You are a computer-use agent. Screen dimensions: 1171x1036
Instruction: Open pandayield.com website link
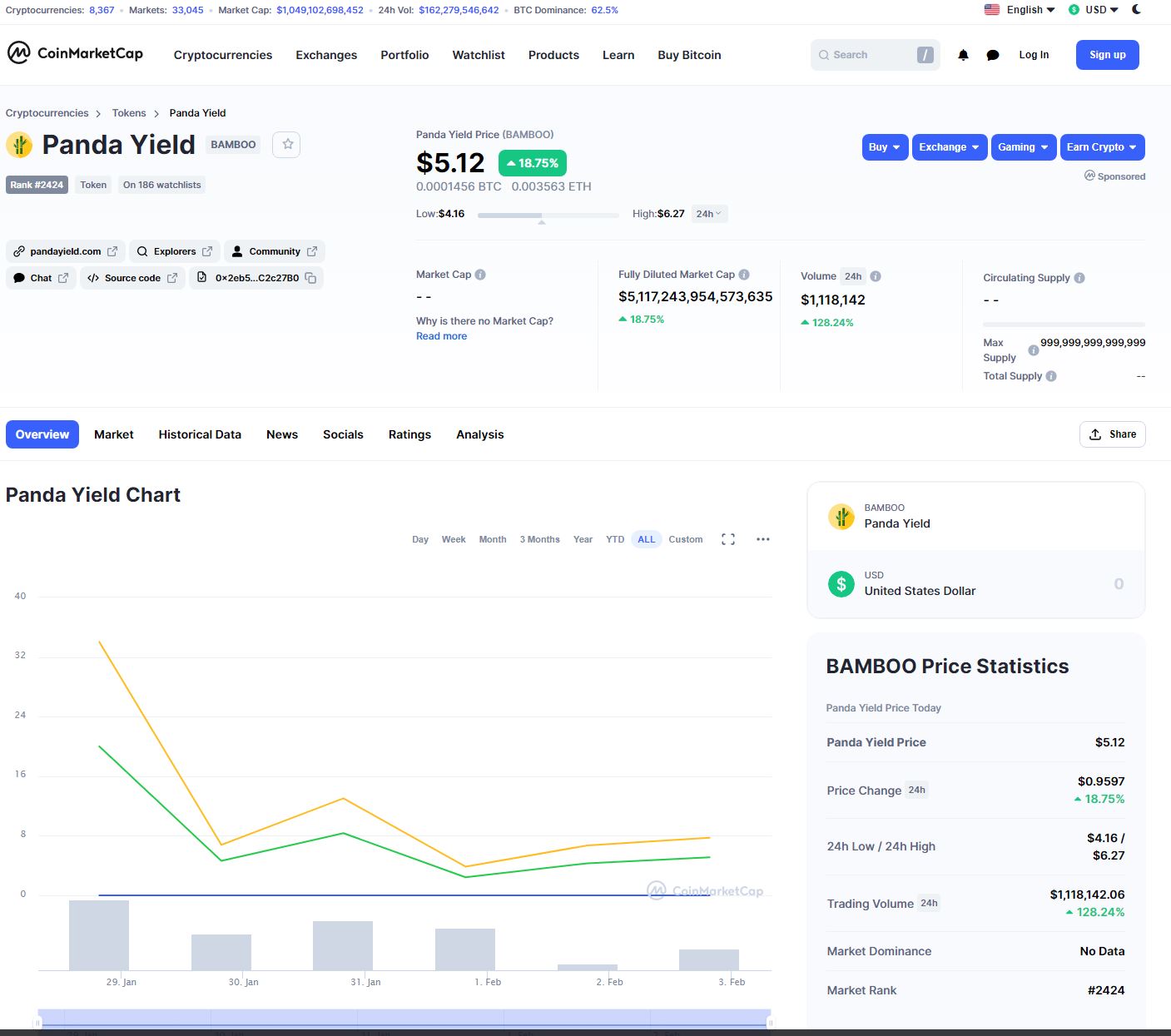[66, 251]
